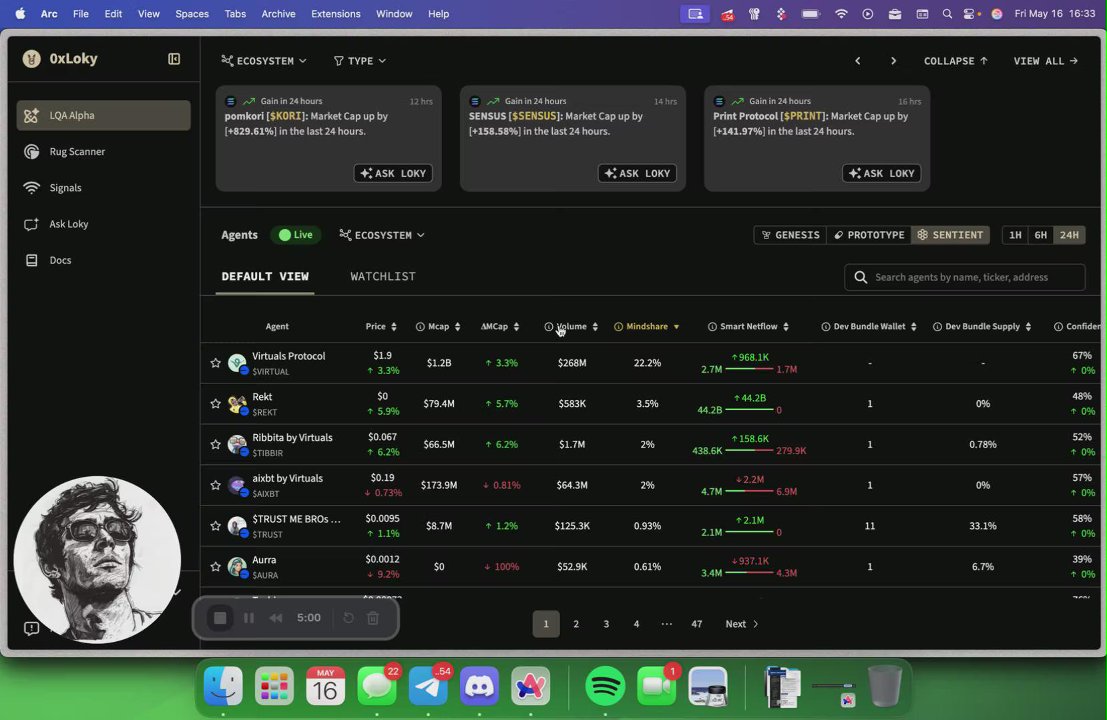Sort by Smart Netflow column
Screen dimensions: 1107x720
tap(748, 326)
